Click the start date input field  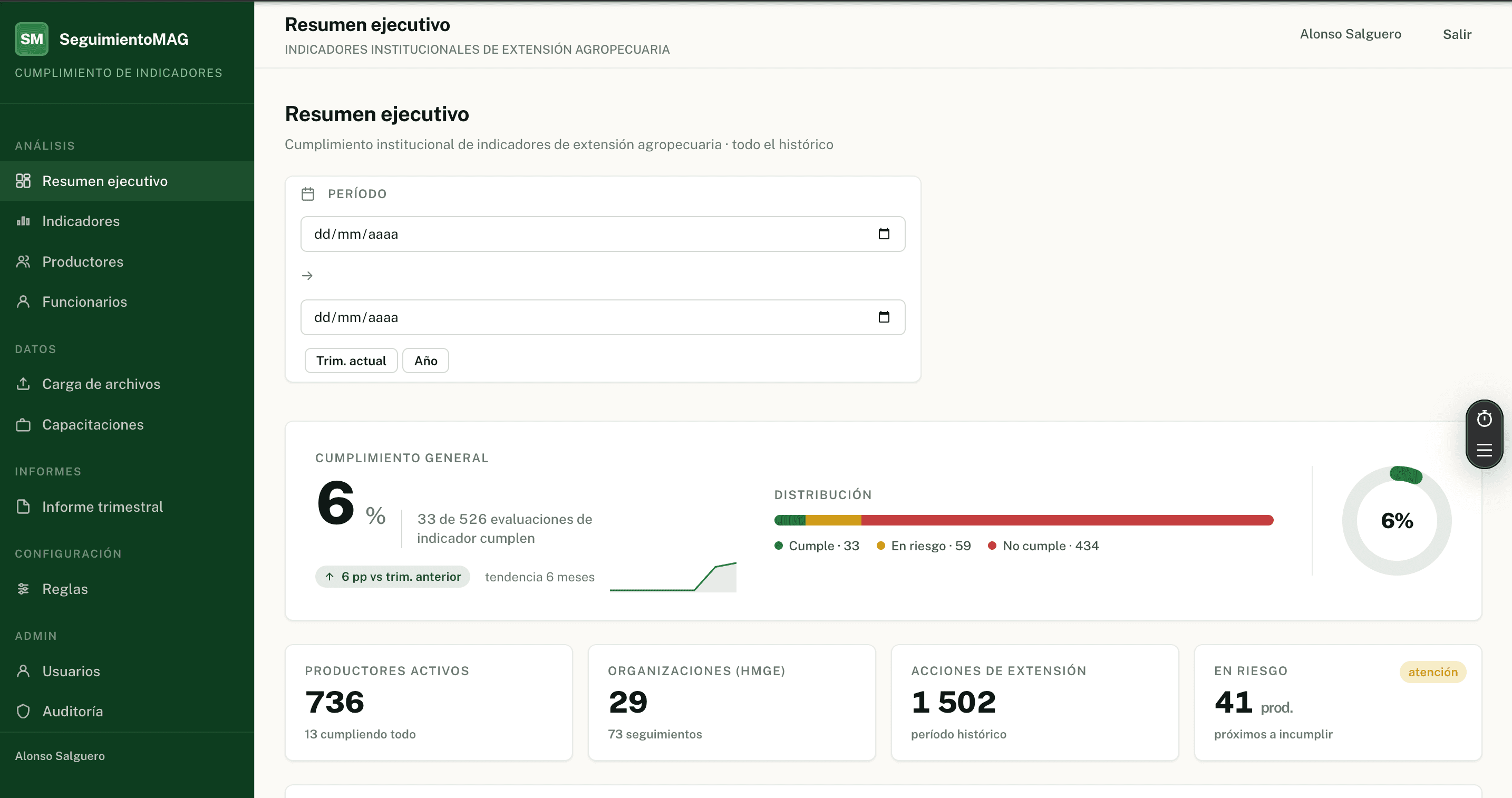[603, 233]
